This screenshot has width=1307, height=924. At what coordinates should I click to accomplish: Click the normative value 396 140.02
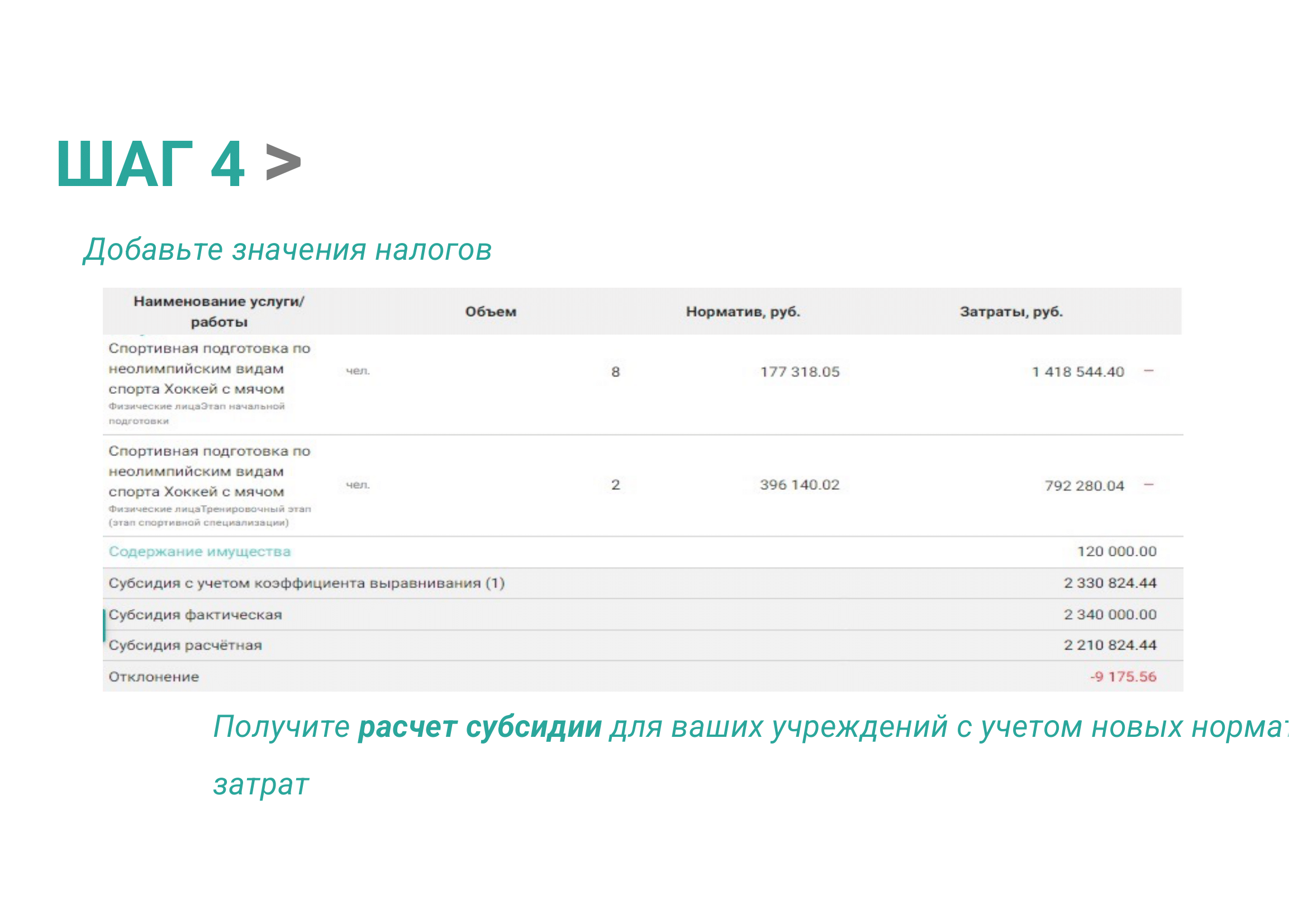(799, 485)
